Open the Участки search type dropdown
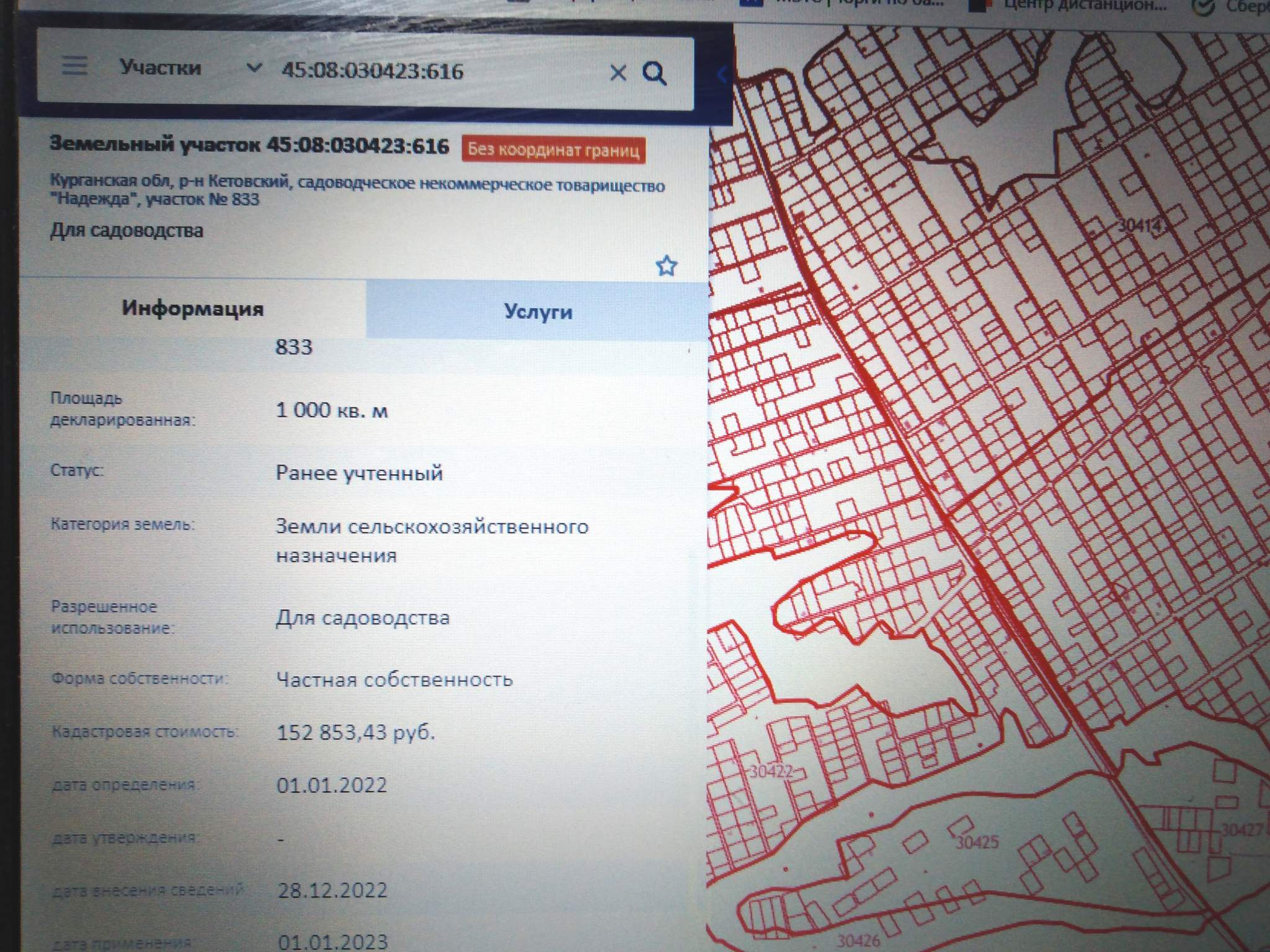 [192, 67]
